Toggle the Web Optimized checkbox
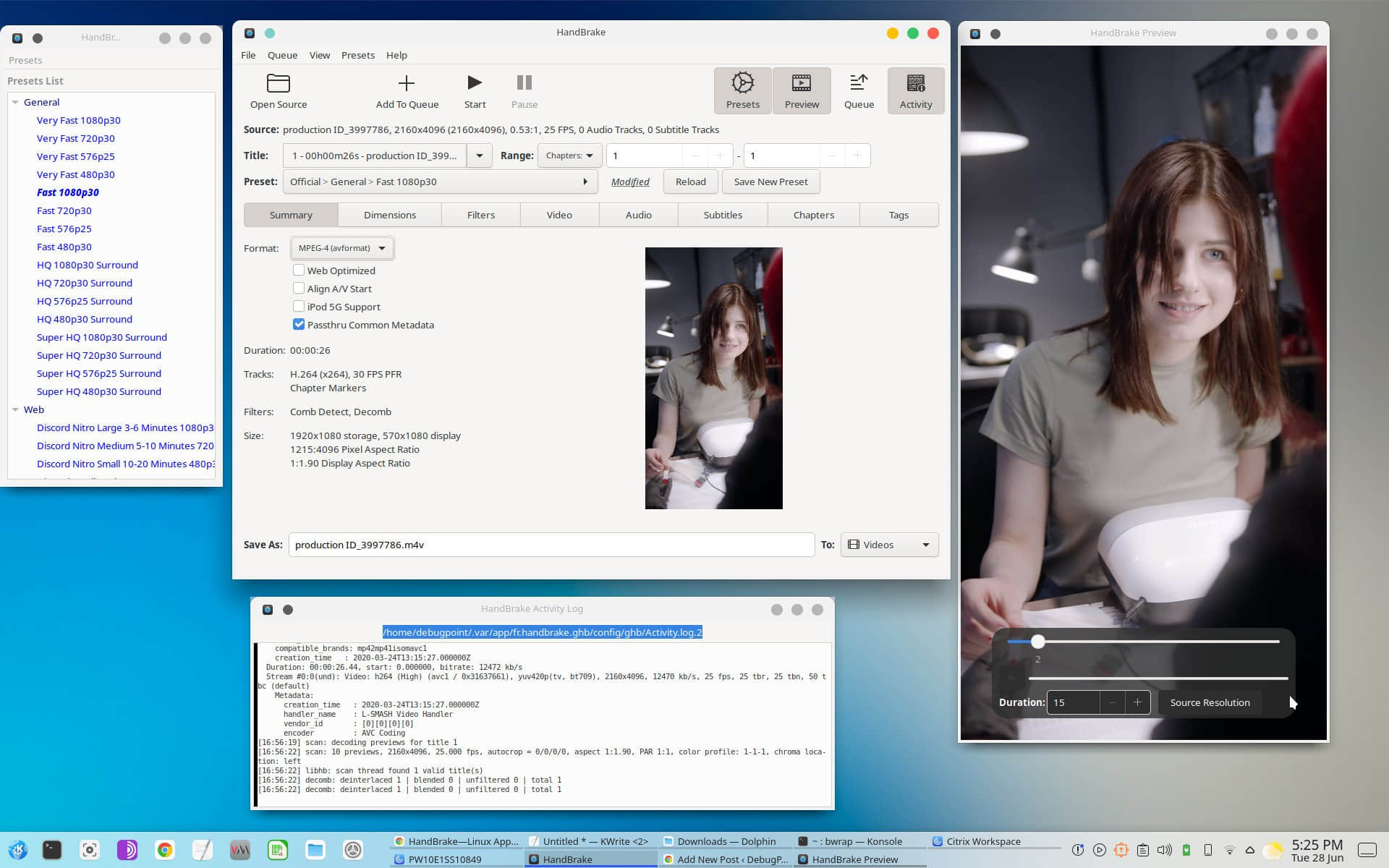1389x868 pixels. [x=299, y=270]
